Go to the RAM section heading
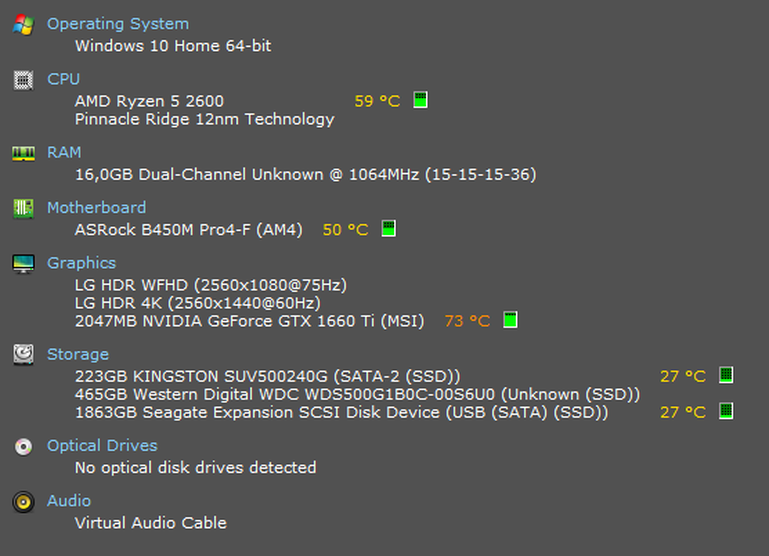 point(64,152)
